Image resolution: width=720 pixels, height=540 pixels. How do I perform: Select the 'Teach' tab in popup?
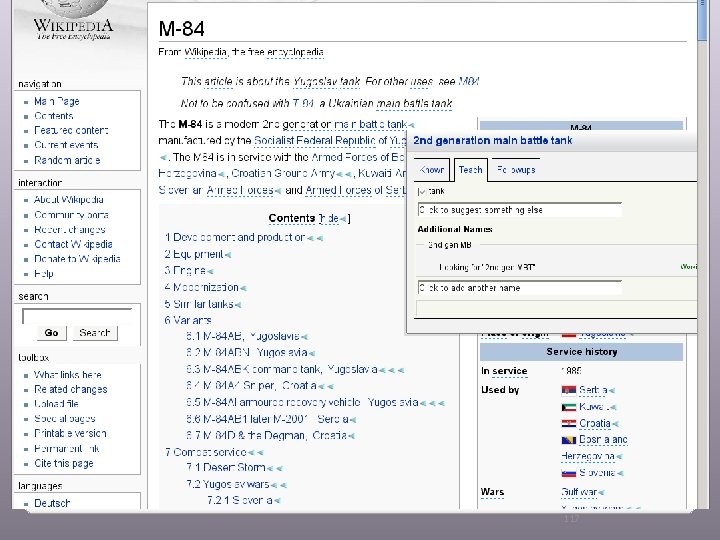pos(471,170)
